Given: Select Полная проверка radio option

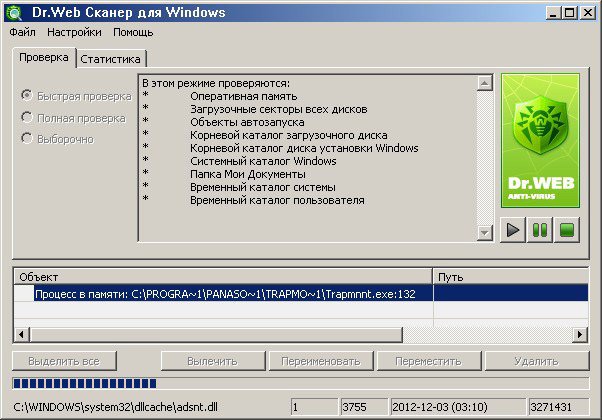Looking at the screenshot, I should [26, 117].
